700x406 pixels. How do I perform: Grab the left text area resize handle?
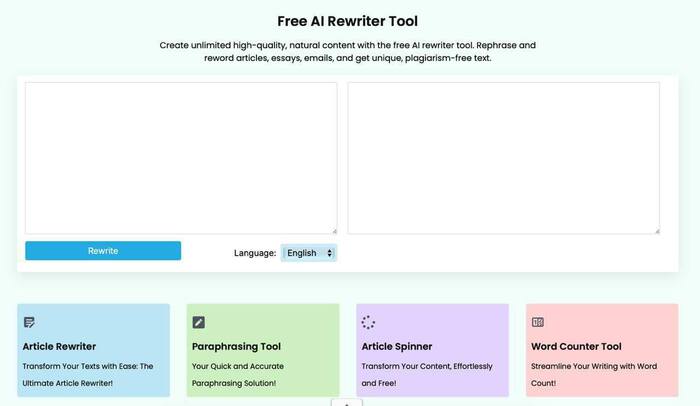333,230
